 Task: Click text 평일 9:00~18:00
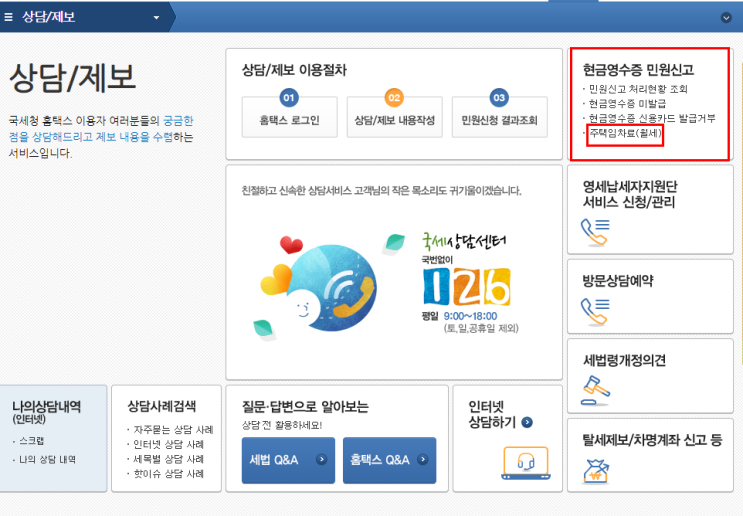click(459, 317)
